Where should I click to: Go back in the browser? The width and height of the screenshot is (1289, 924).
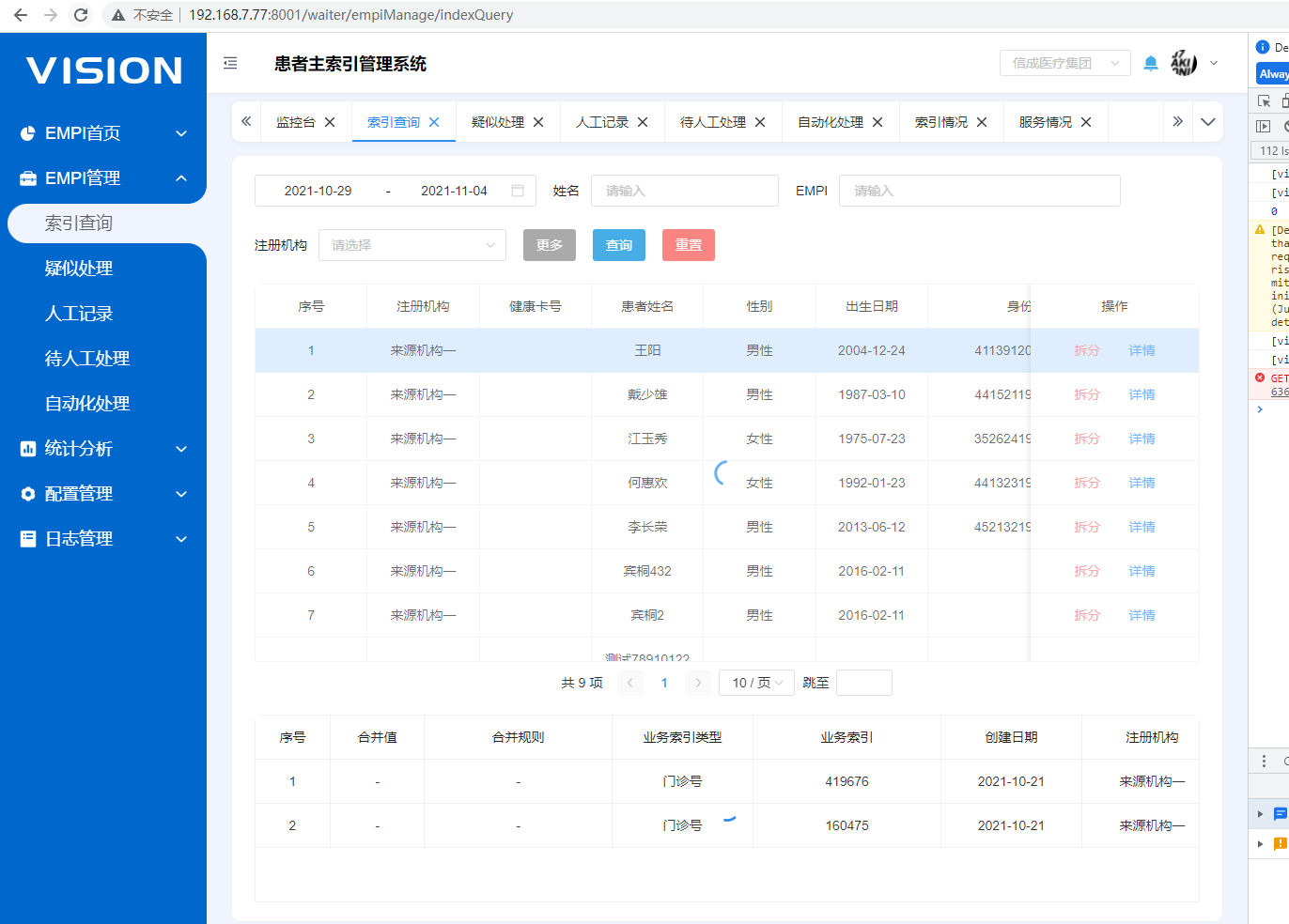coord(21,15)
